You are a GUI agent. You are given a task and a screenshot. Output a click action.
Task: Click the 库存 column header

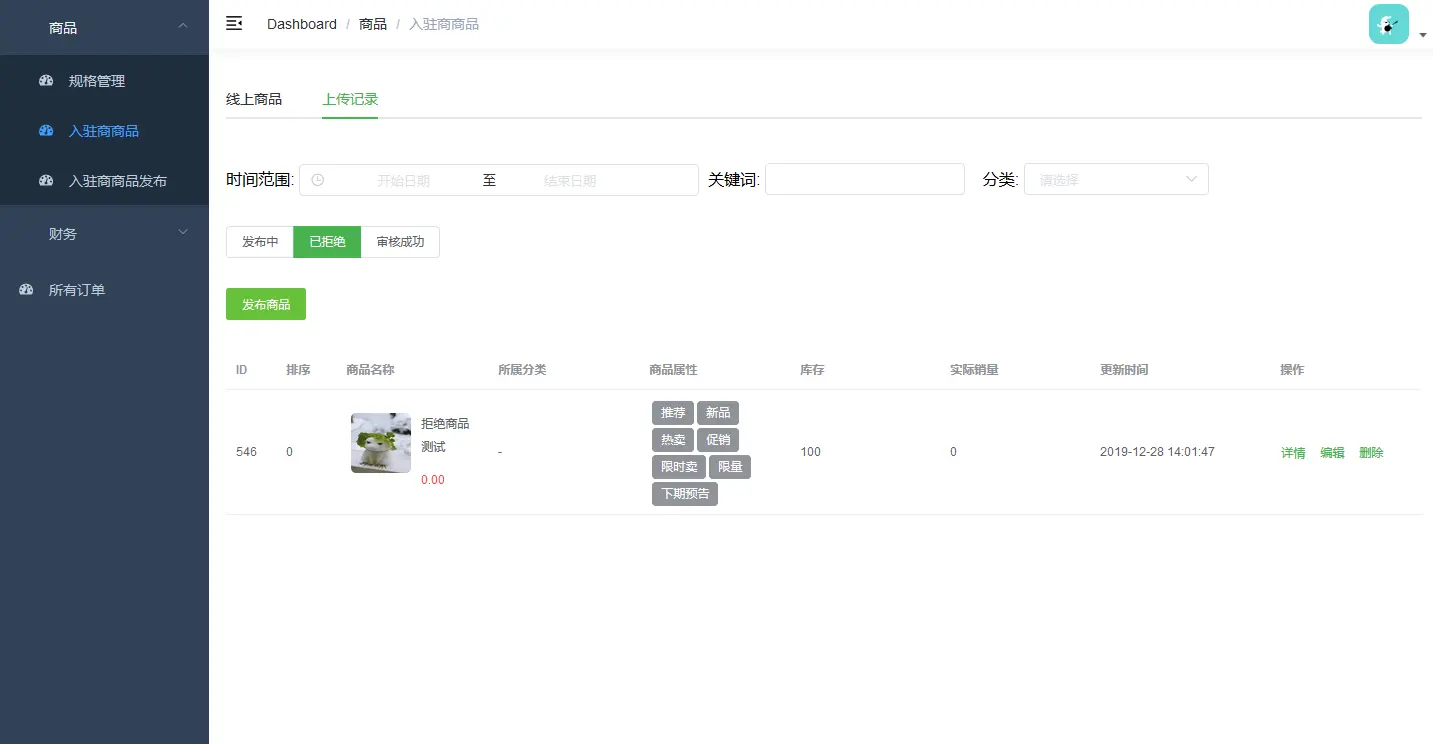812,370
